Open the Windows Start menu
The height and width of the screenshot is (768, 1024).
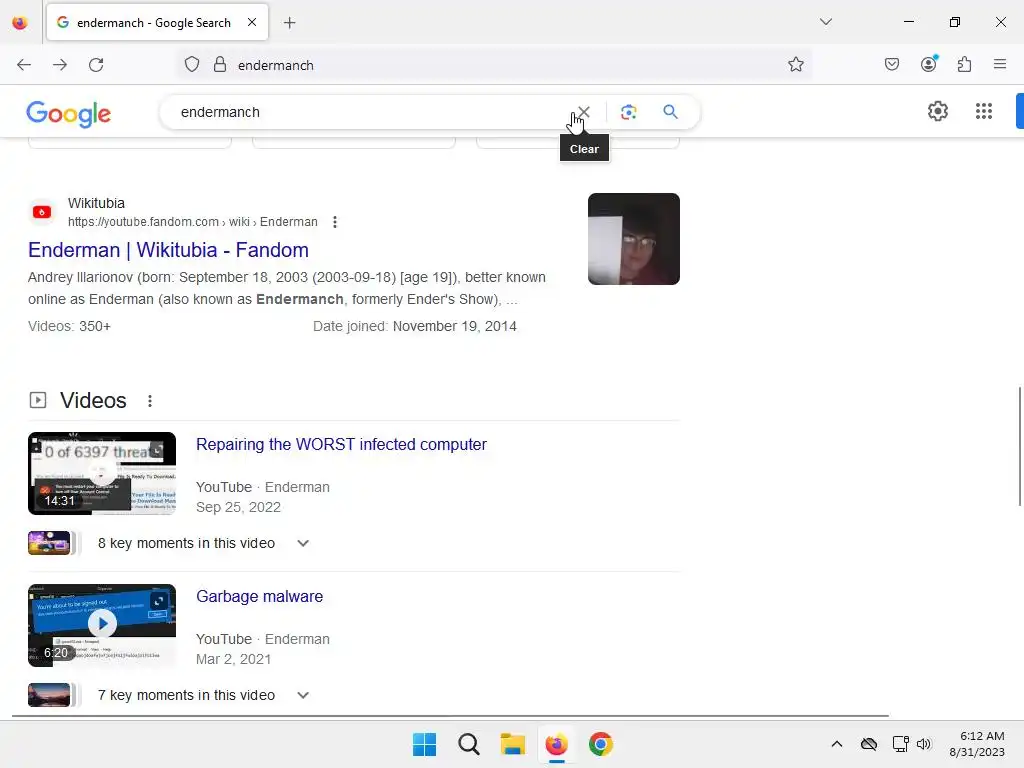424,744
